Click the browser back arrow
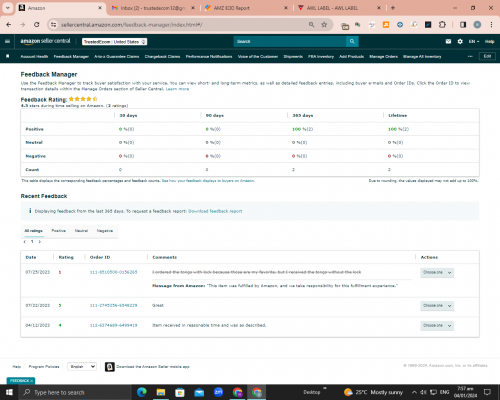The width and height of the screenshot is (500, 400). click(9, 25)
